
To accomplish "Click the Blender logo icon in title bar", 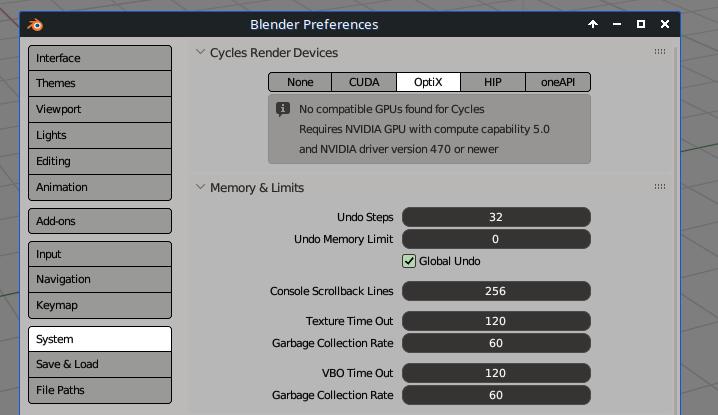I will coord(36,25).
